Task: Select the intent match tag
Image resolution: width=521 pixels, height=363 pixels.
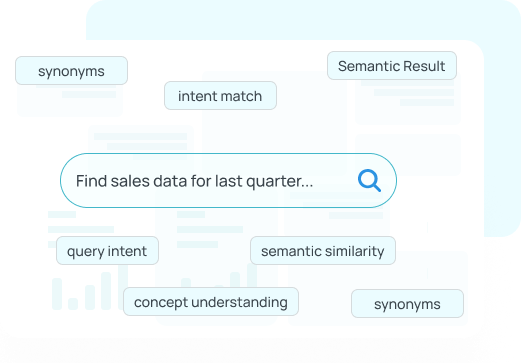Action: [220, 96]
